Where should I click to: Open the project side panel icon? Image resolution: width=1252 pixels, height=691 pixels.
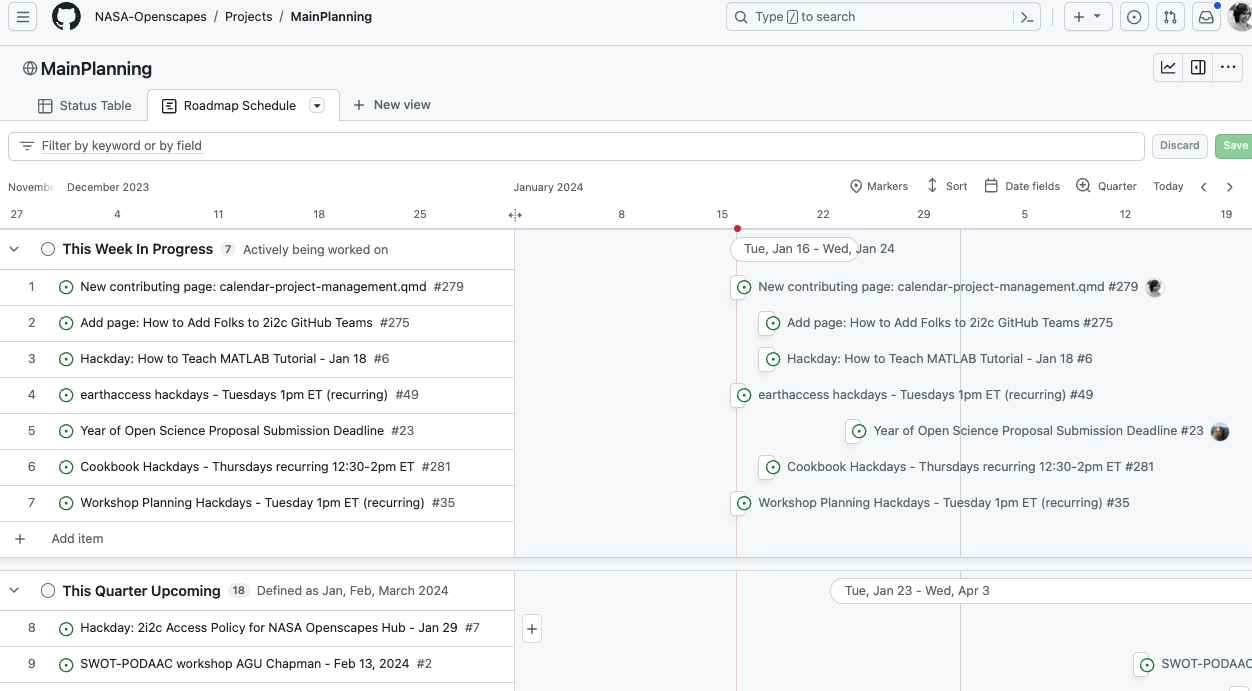[1197, 66]
